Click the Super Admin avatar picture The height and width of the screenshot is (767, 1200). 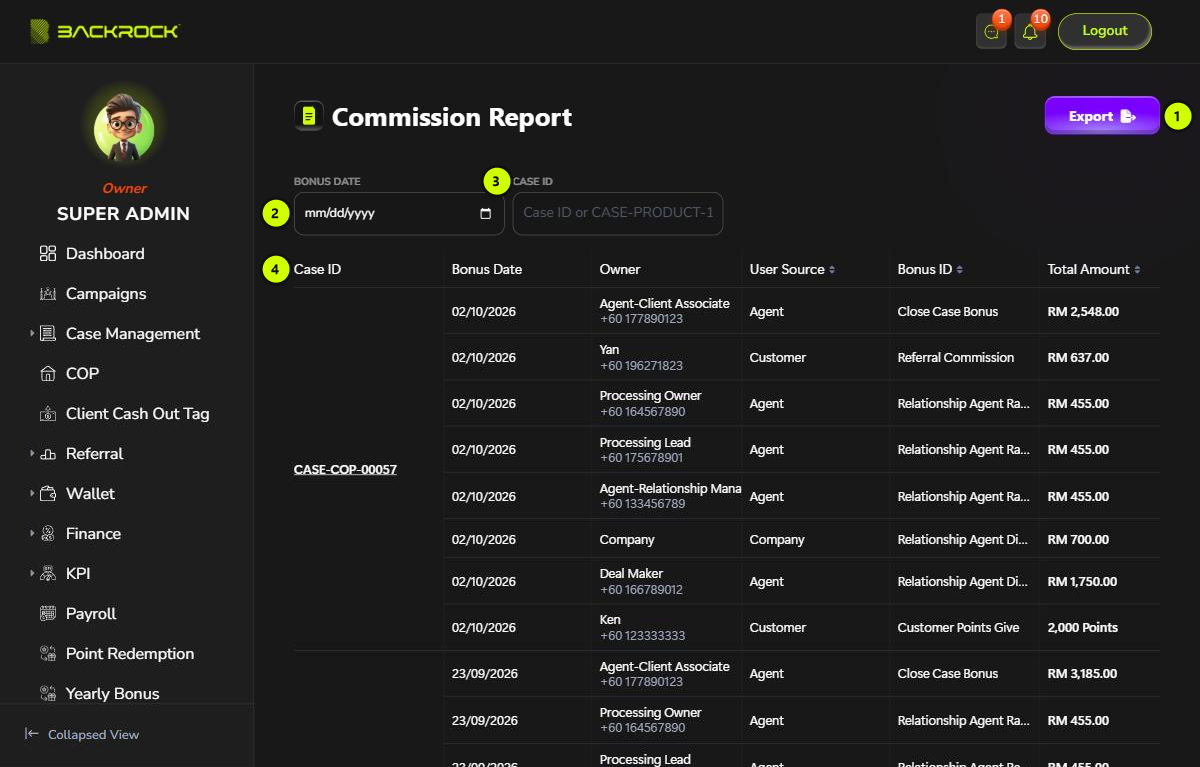[124, 131]
